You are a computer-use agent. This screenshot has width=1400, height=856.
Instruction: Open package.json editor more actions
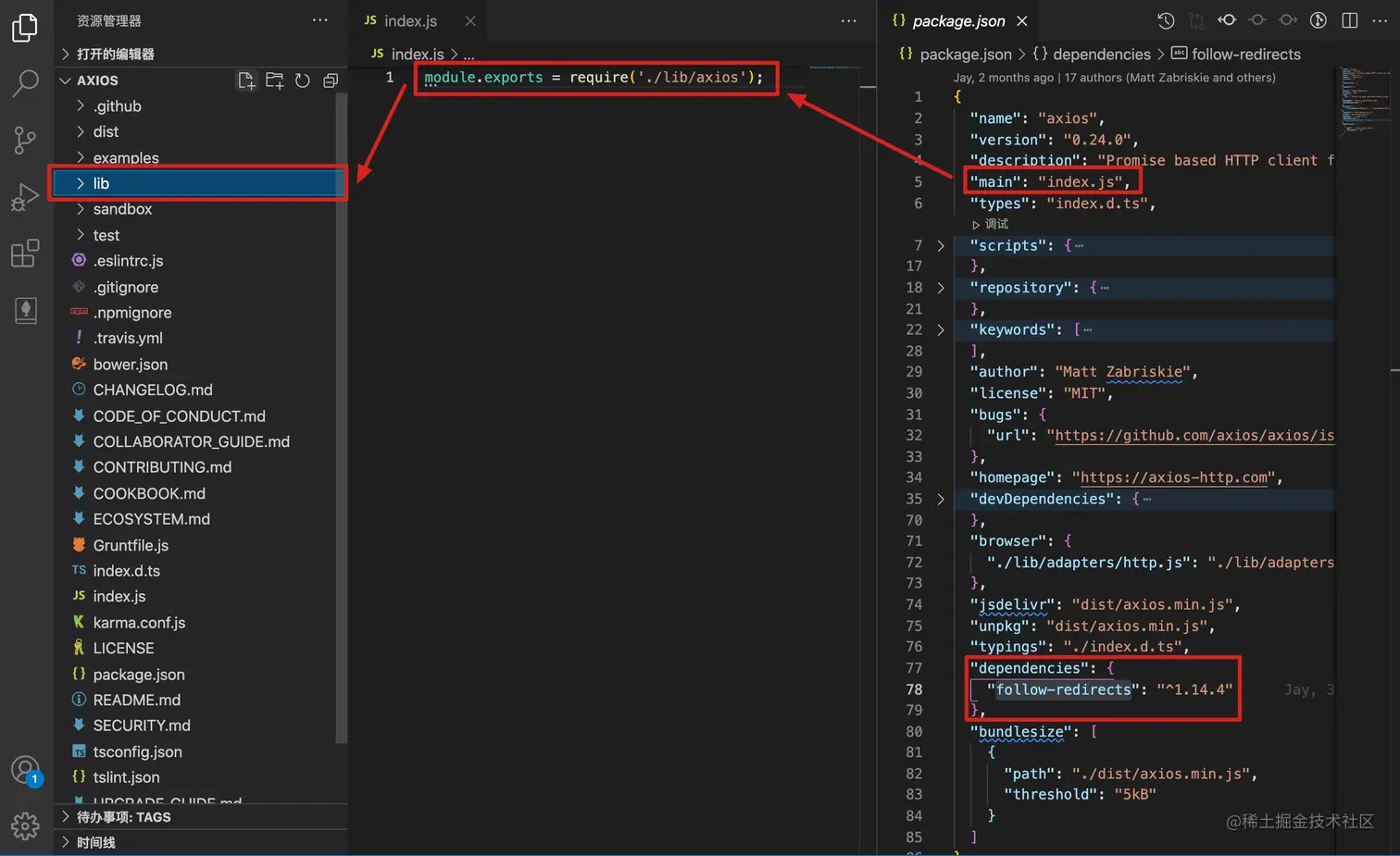tap(1380, 20)
